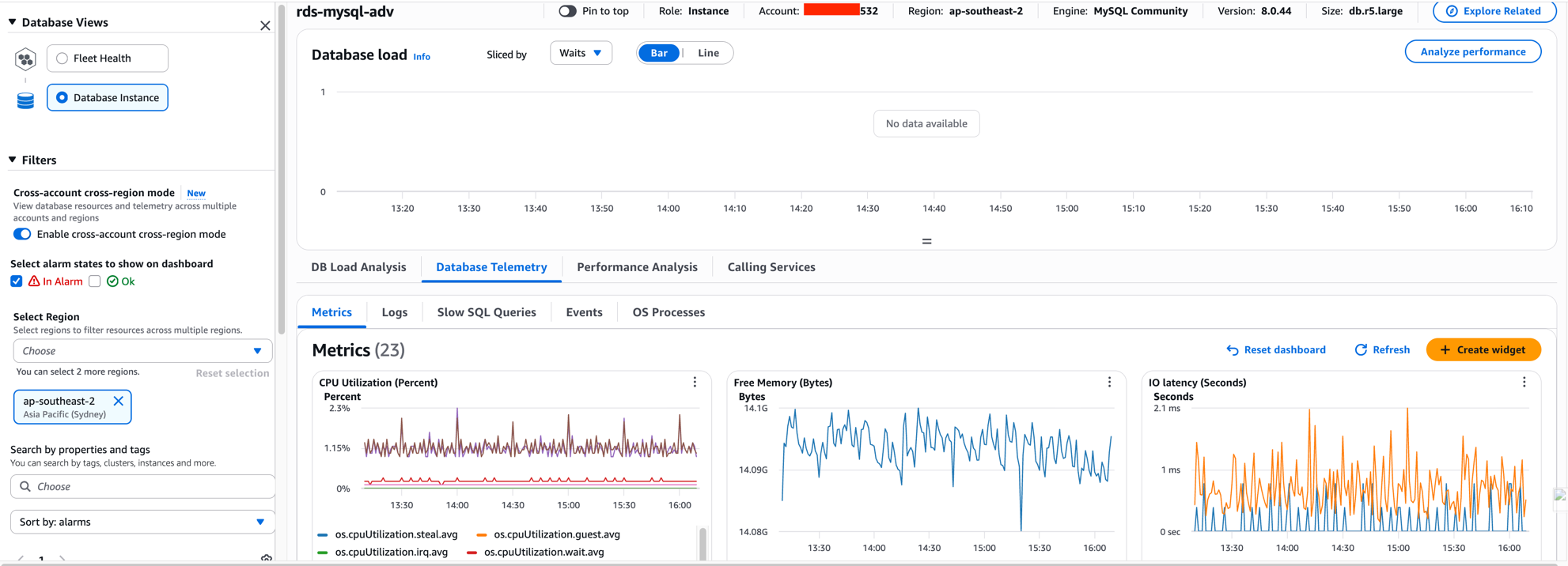Click the CPU Utilization (Percent) title
Viewport: 1568px width, 566px height.
[378, 383]
